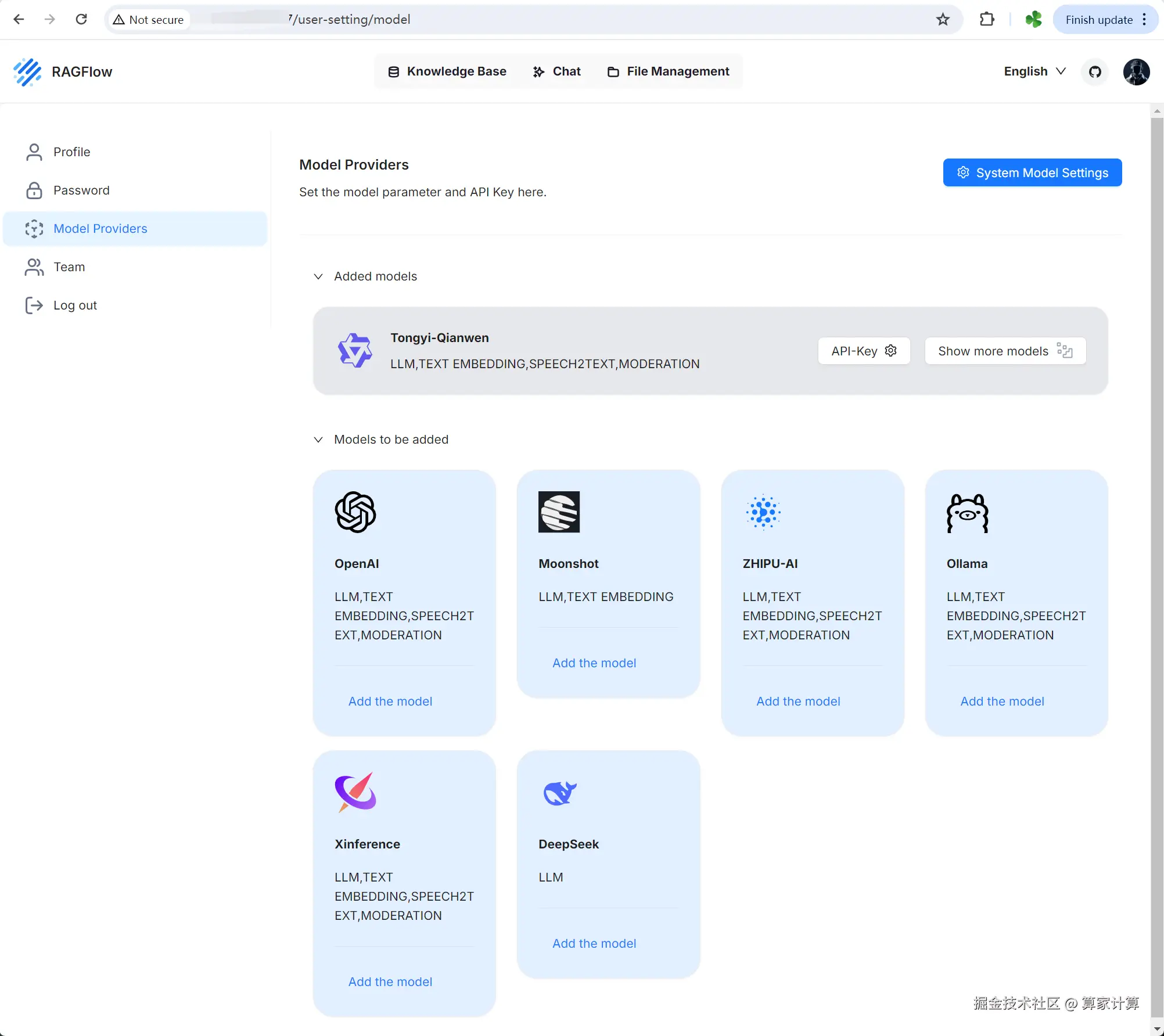This screenshot has height=1036, width=1164.
Task: Click the Ollama llama icon
Action: 967,513
